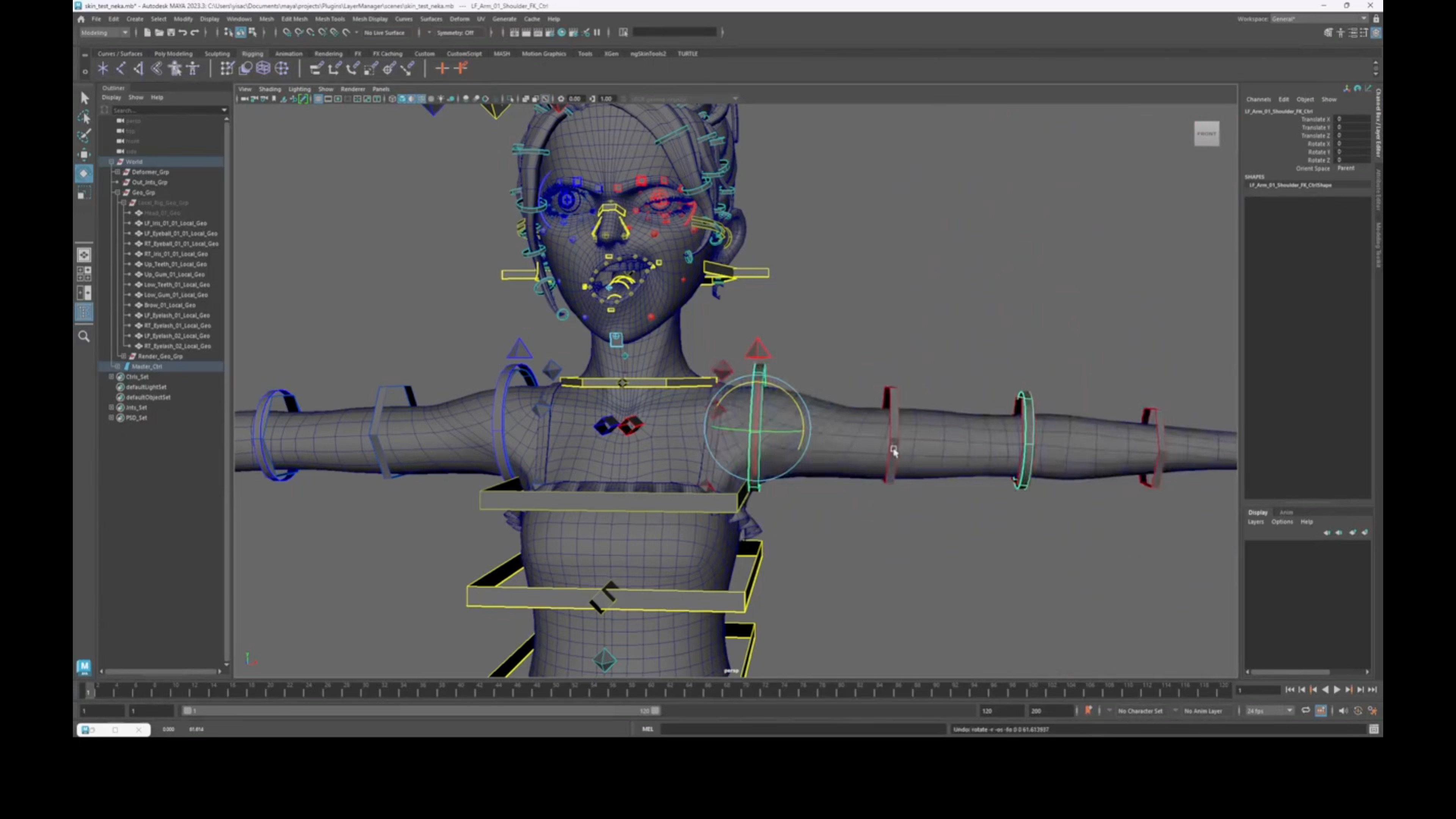Collapse the World node in Outliner
Screen dimensions: 1456x819
[111, 162]
